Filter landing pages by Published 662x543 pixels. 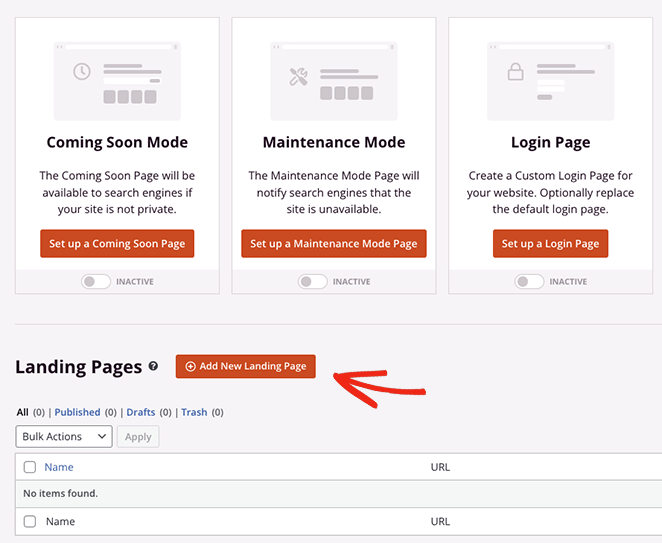tap(77, 412)
